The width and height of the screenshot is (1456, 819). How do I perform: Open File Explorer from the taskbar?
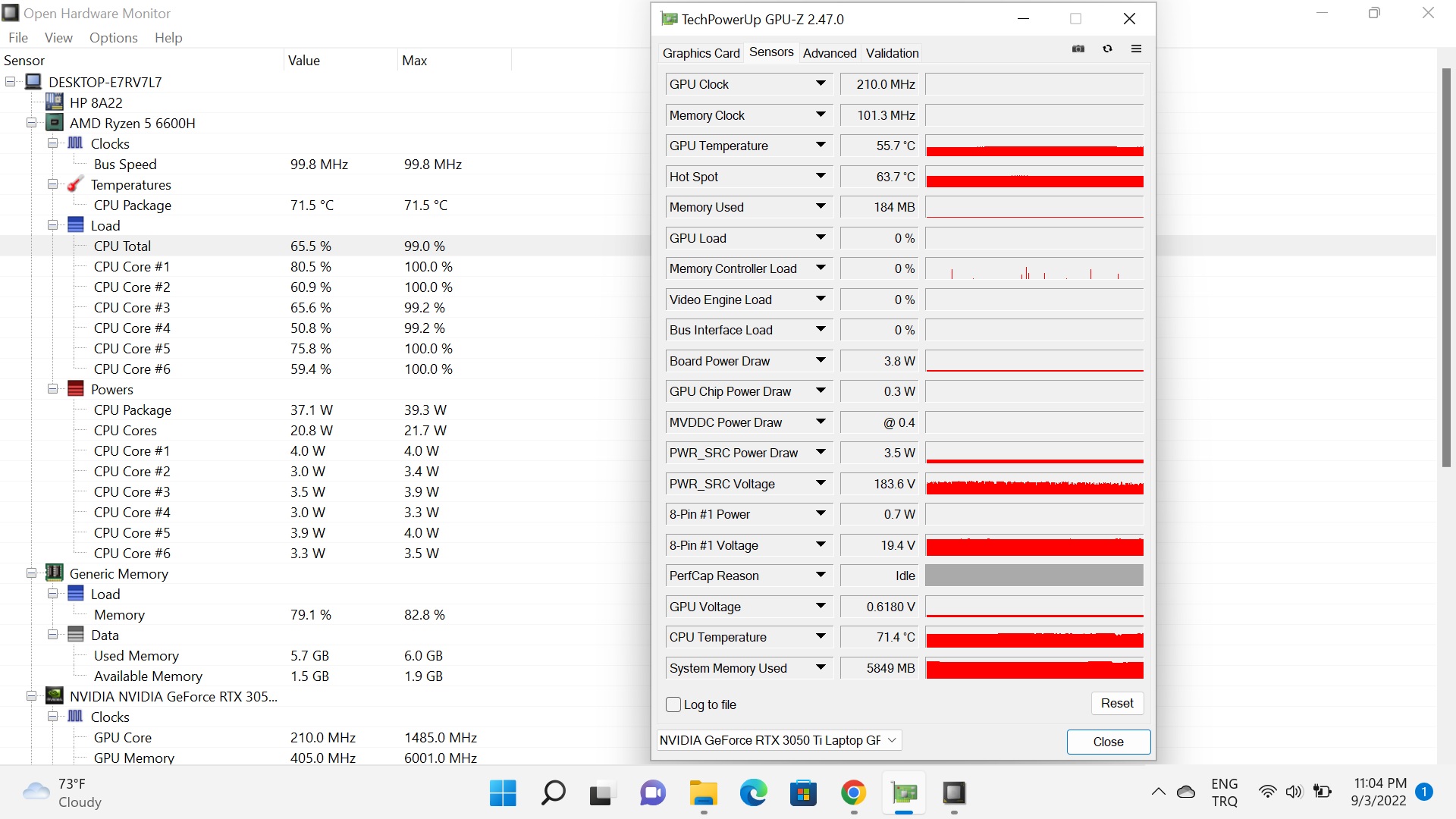[x=703, y=792]
